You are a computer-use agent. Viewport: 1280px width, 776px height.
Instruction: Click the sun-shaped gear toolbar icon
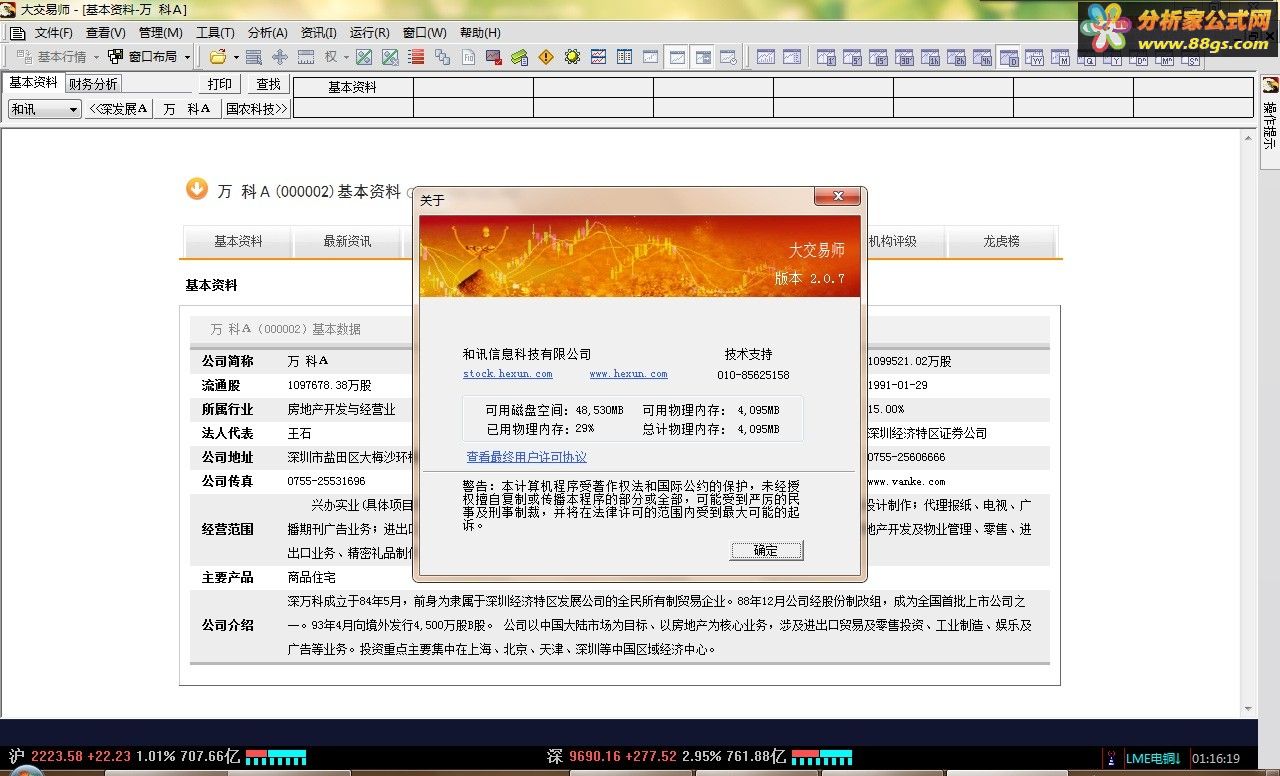572,57
